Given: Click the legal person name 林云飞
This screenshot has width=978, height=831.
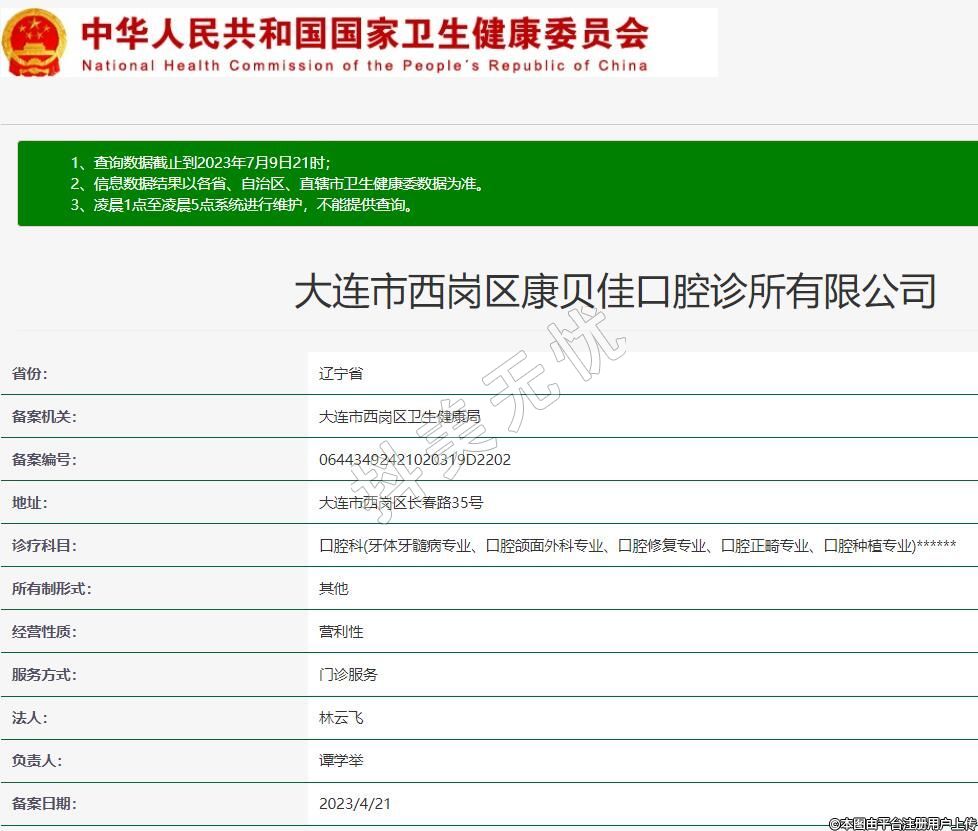Looking at the screenshot, I should point(340,718).
